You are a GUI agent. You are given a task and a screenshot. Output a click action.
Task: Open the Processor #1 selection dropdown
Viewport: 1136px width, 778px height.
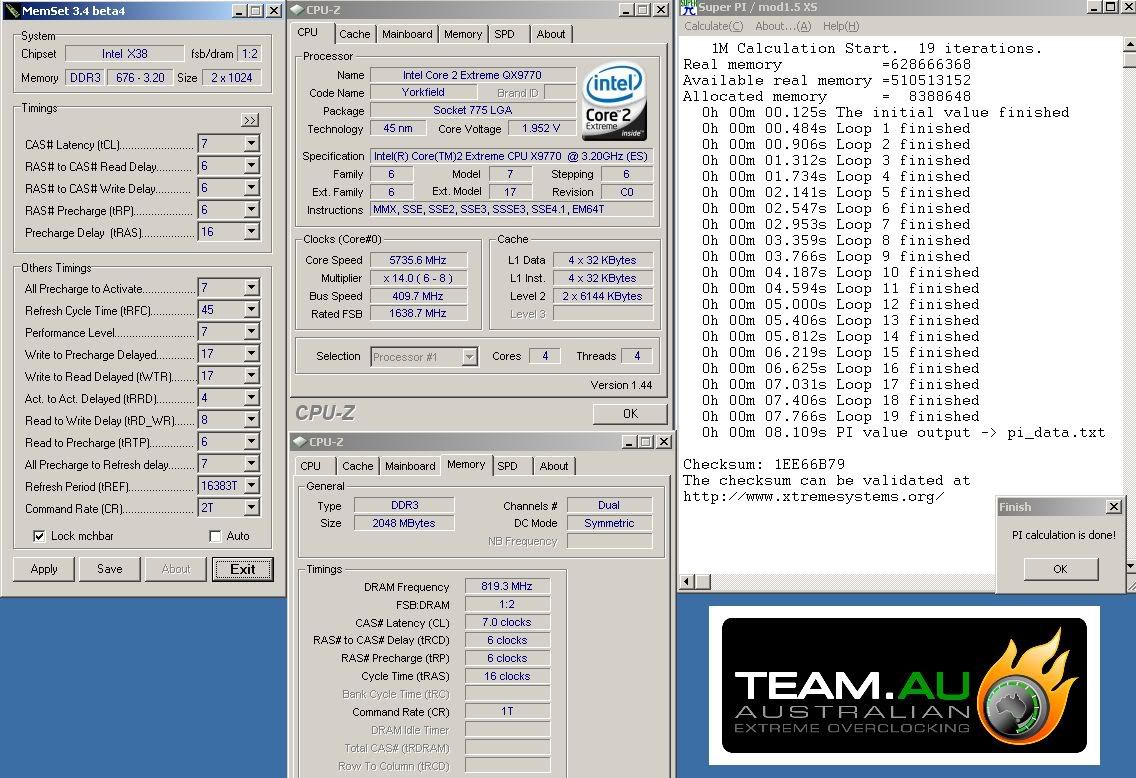point(469,357)
